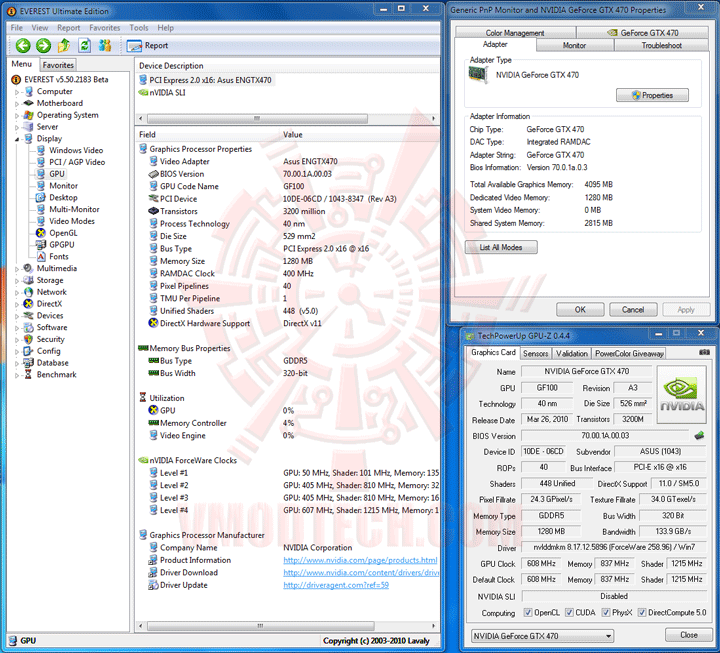The height and width of the screenshot is (653, 720).
Task: Click the Multimedia icon in the tree
Action: pyautogui.click(x=28, y=268)
